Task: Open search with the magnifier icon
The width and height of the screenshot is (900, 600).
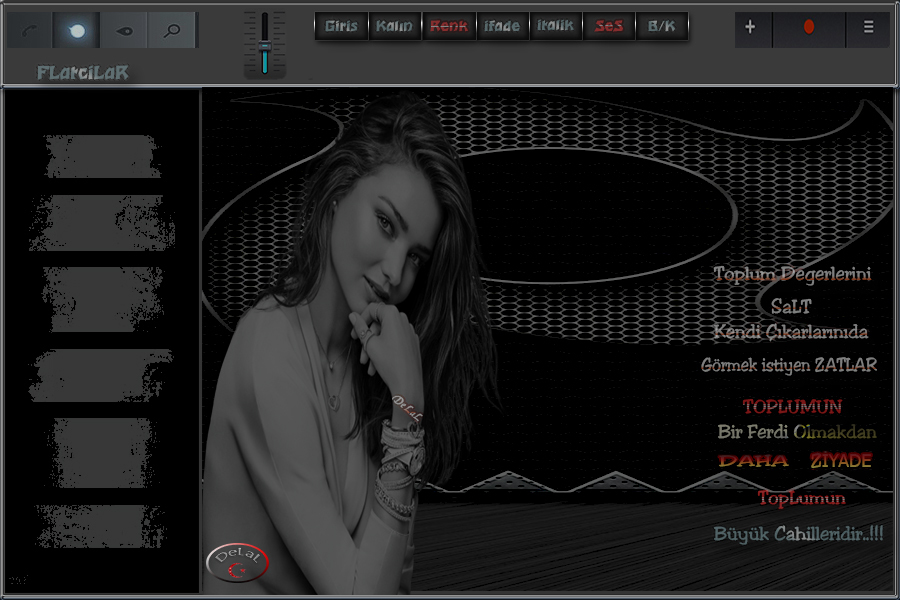Action: point(173,31)
